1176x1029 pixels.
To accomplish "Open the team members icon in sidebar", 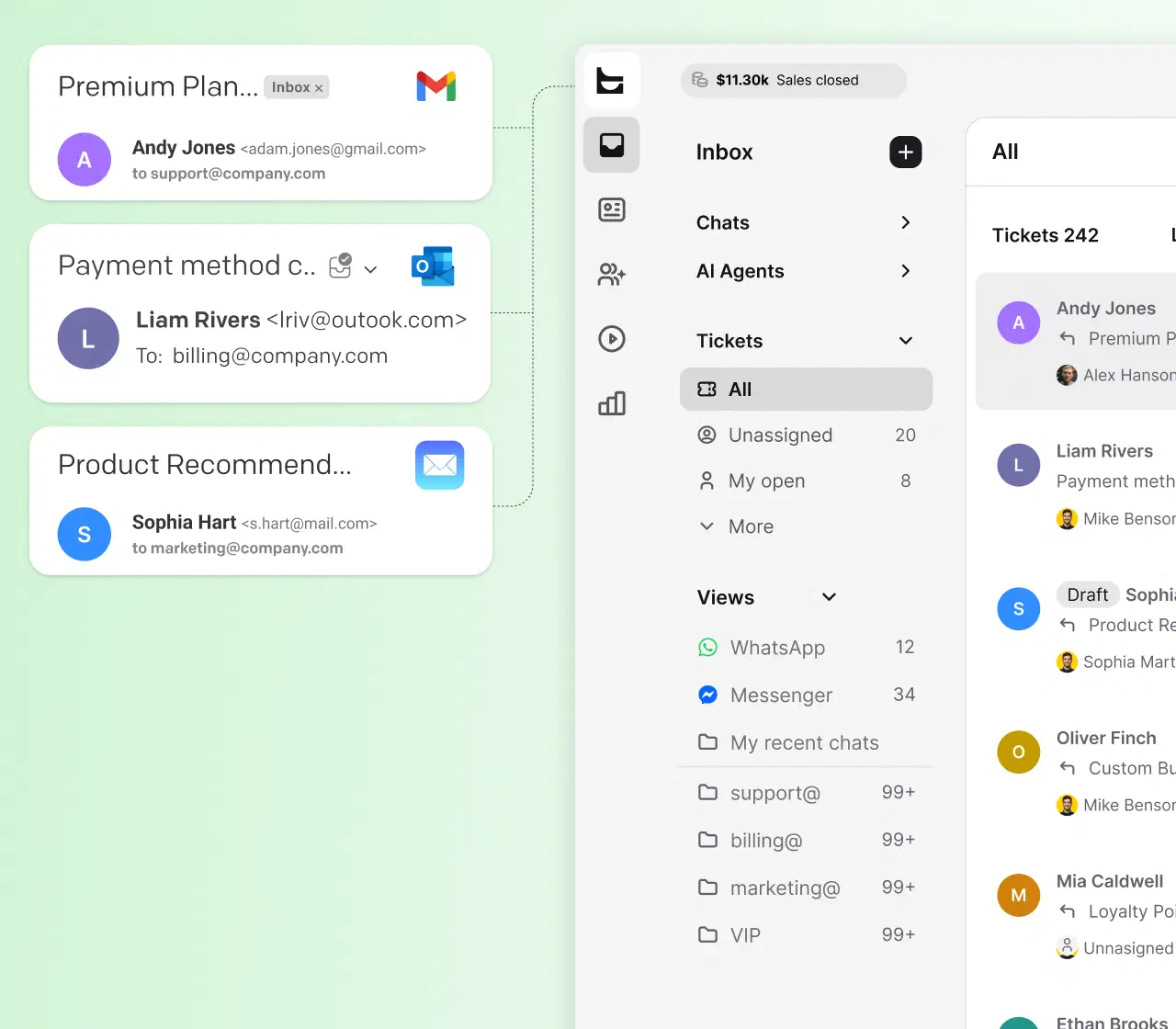I will click(x=612, y=275).
